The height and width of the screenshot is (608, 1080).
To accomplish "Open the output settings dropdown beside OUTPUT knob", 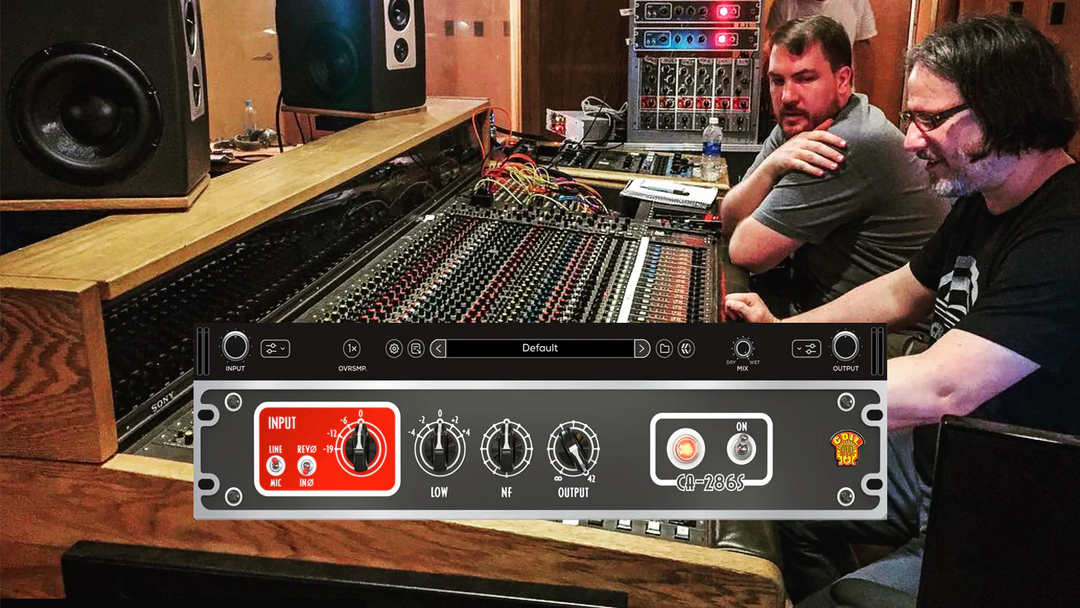I will [x=806, y=348].
